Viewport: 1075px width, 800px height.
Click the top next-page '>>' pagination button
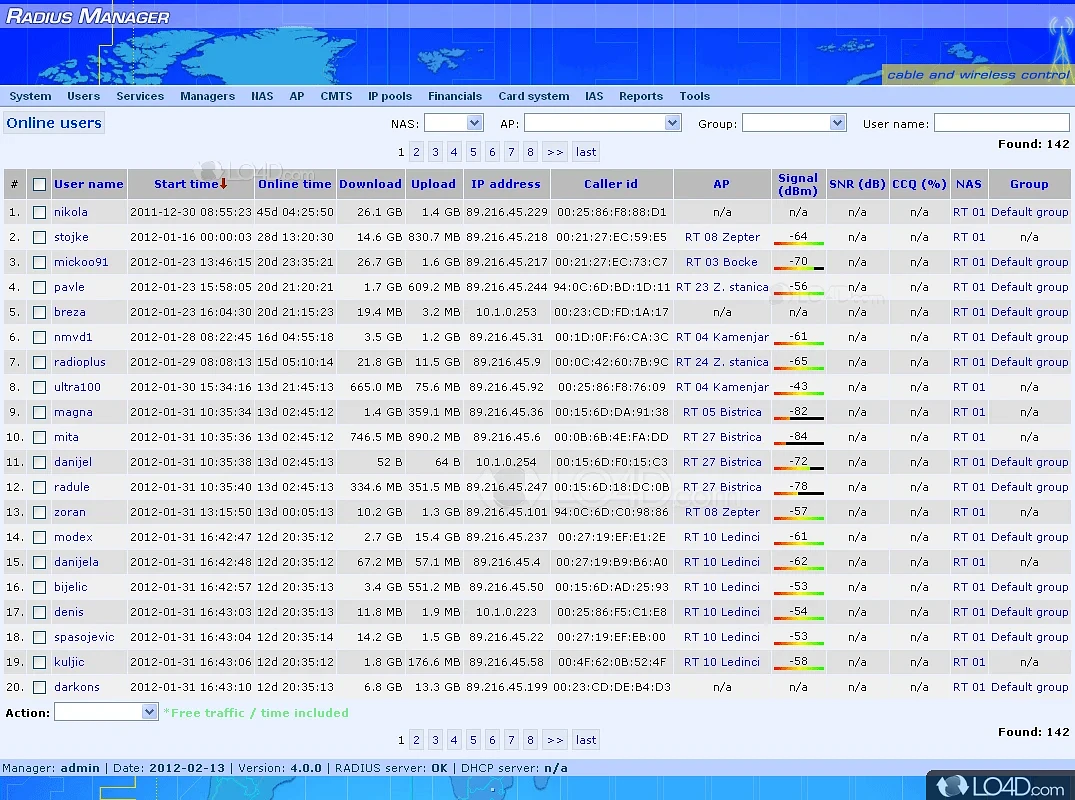(555, 152)
